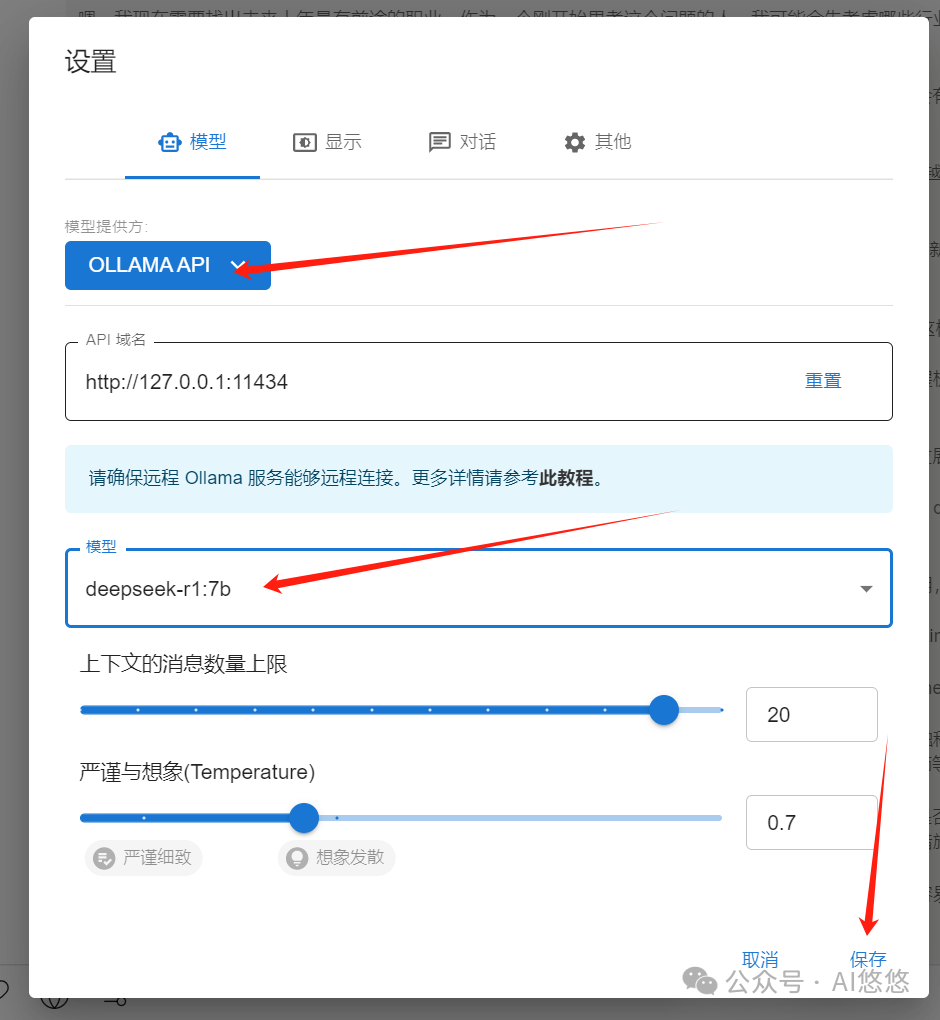Click the 上下文的消息数量上限 label

coord(183,664)
